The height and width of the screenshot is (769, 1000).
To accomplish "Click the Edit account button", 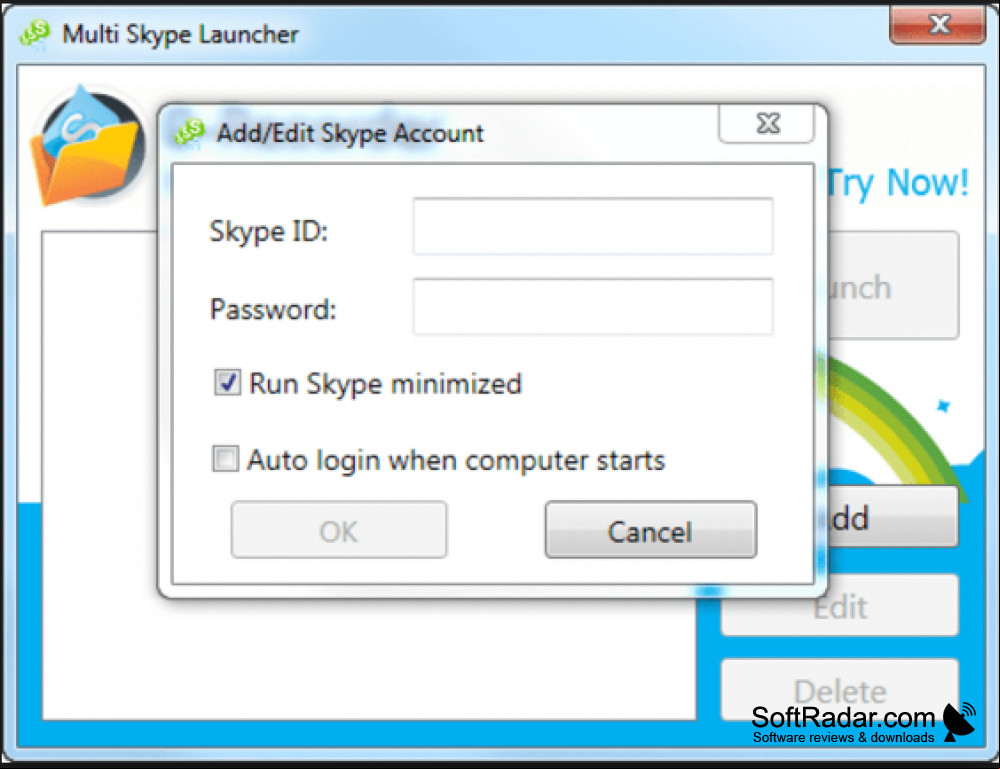I will [840, 606].
